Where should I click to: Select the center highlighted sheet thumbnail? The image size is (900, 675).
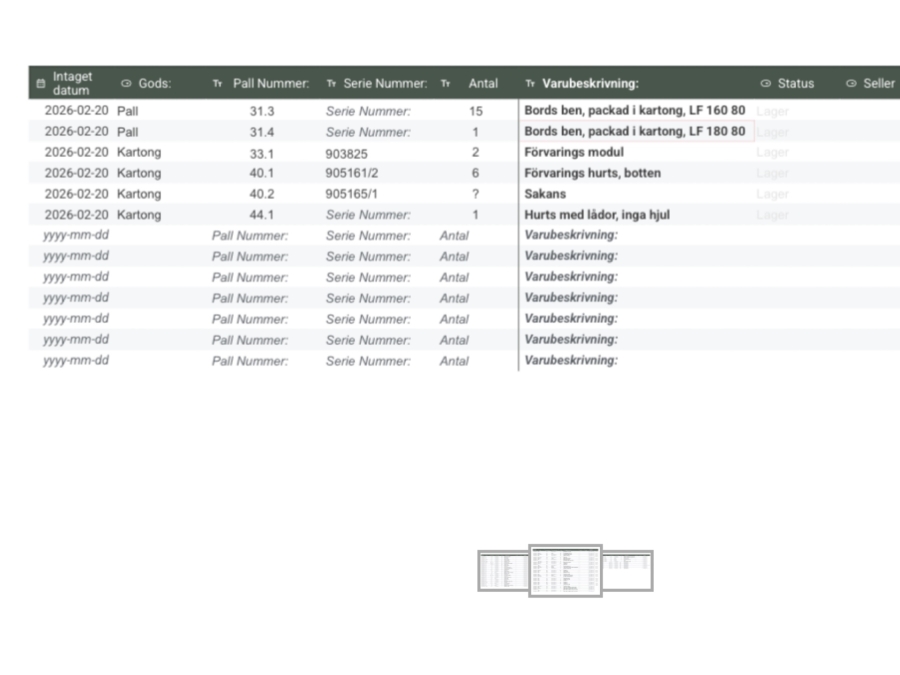click(x=565, y=571)
